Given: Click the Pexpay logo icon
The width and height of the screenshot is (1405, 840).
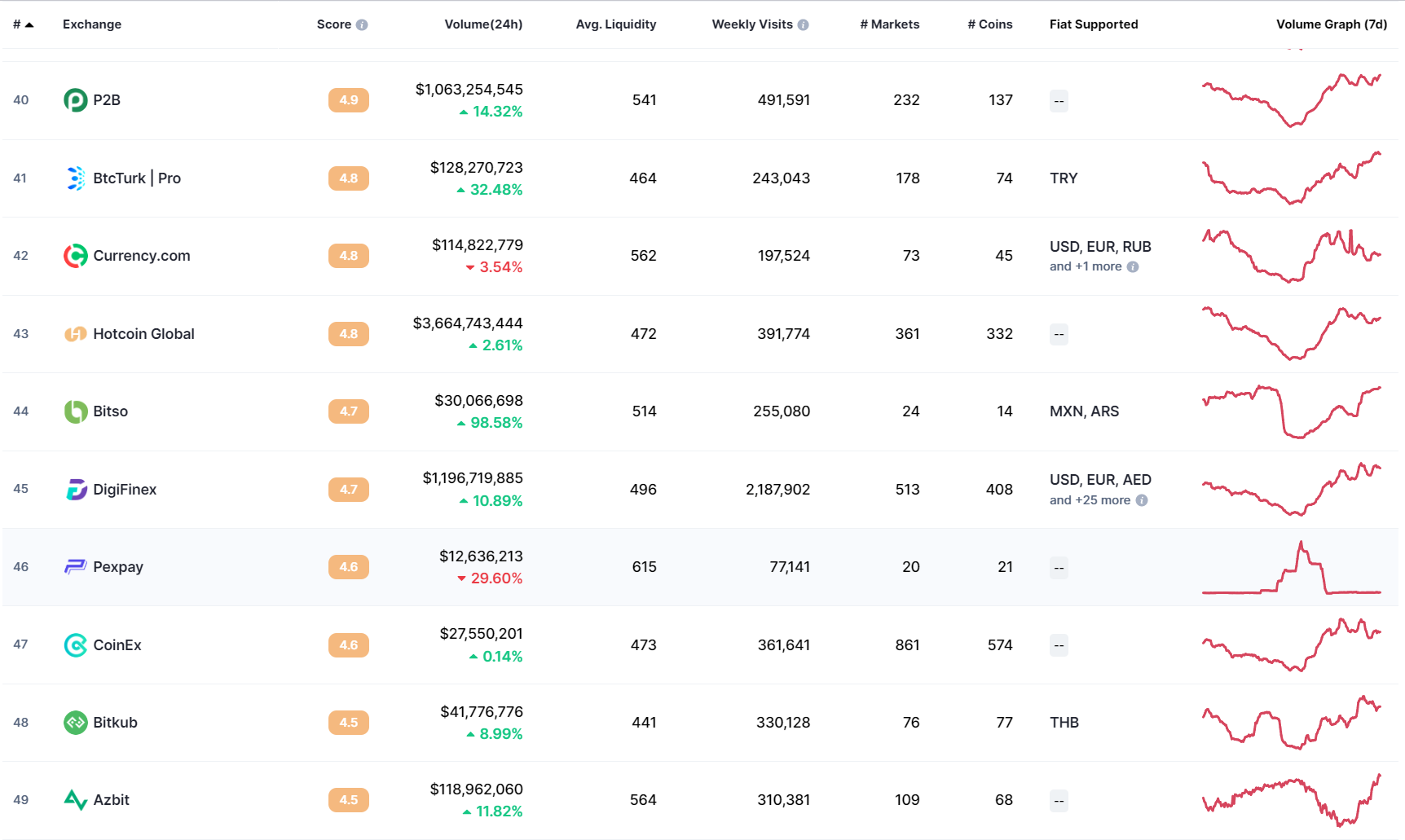Looking at the screenshot, I should 76,567.
